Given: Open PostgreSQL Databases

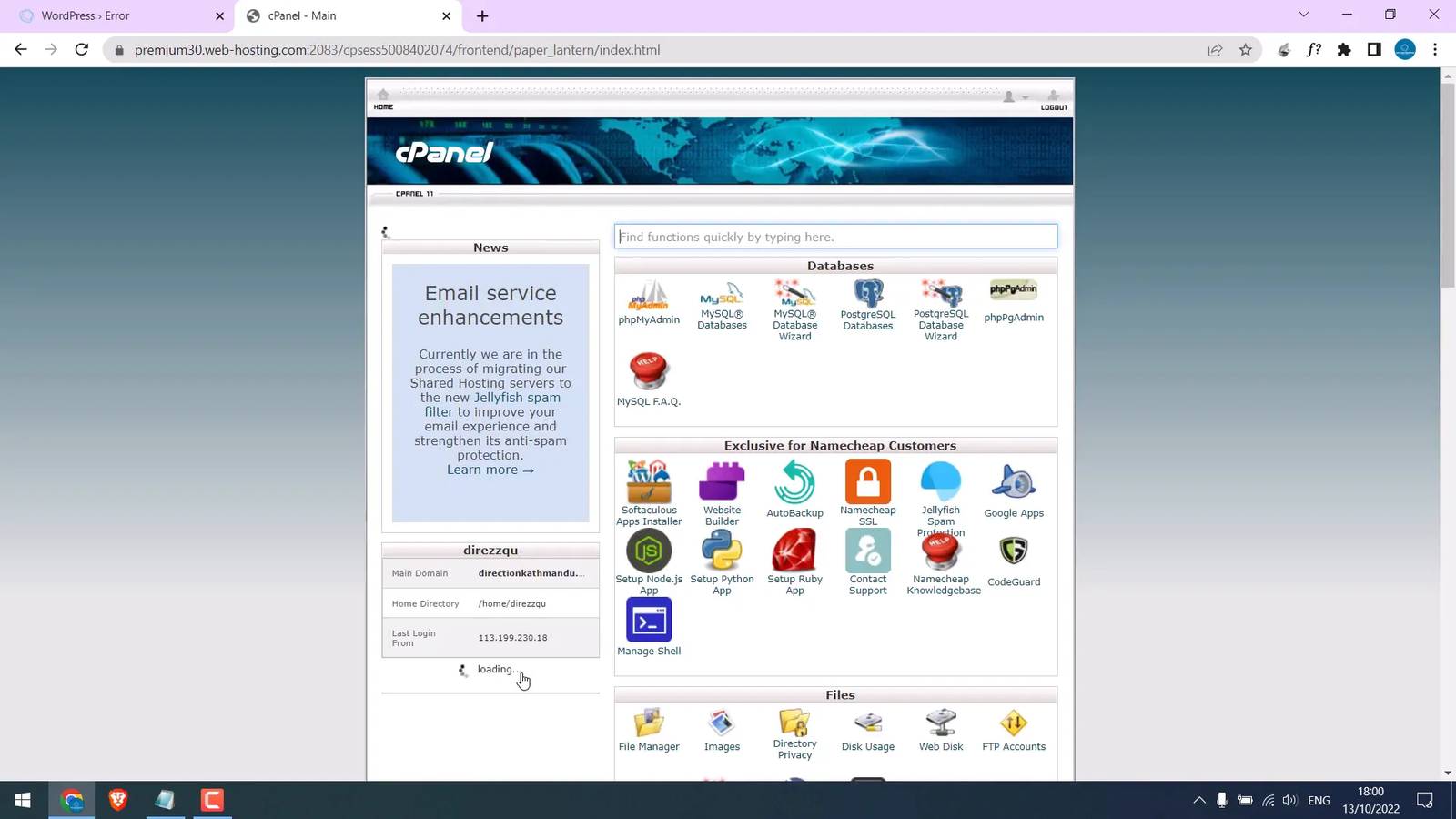Looking at the screenshot, I should [868, 306].
